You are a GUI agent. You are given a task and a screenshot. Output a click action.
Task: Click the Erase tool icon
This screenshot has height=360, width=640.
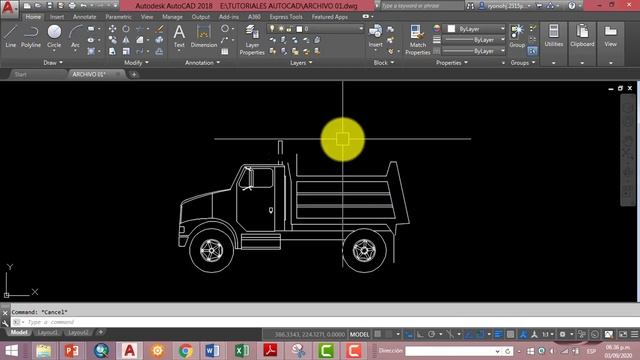pos(160,29)
